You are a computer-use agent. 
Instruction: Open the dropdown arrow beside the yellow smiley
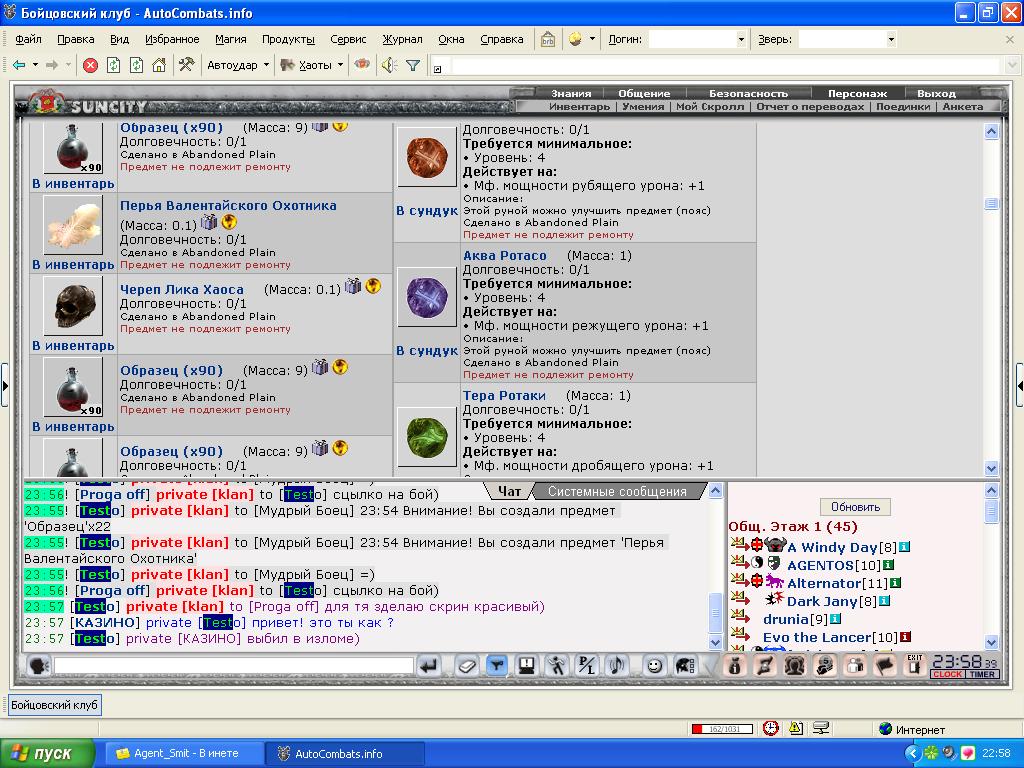pos(592,39)
